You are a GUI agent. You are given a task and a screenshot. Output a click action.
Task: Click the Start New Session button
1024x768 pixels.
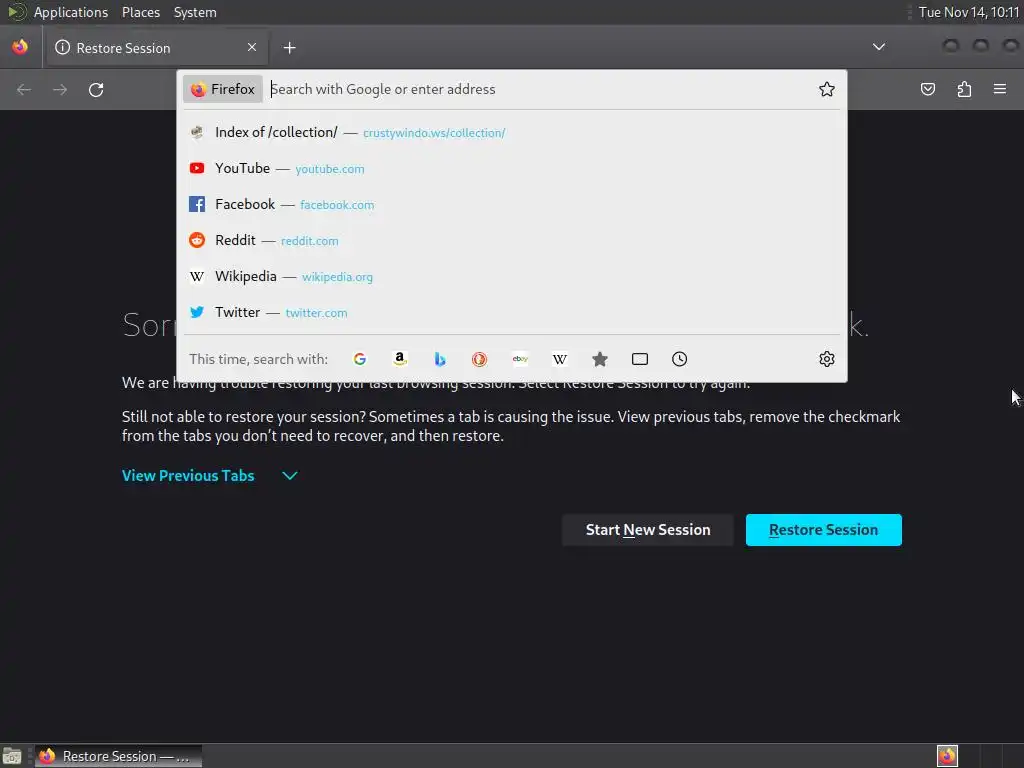tap(648, 530)
